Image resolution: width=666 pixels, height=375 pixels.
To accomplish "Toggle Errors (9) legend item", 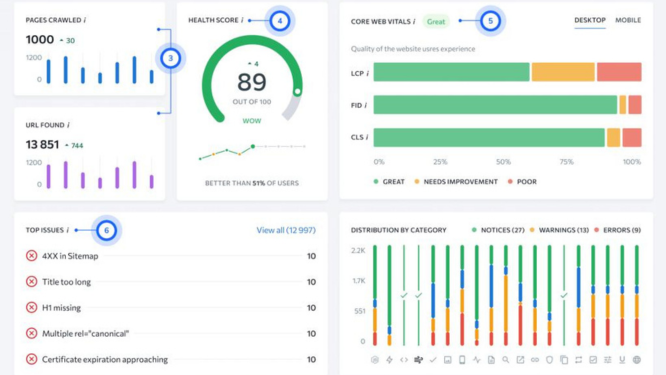I will click(x=617, y=230).
